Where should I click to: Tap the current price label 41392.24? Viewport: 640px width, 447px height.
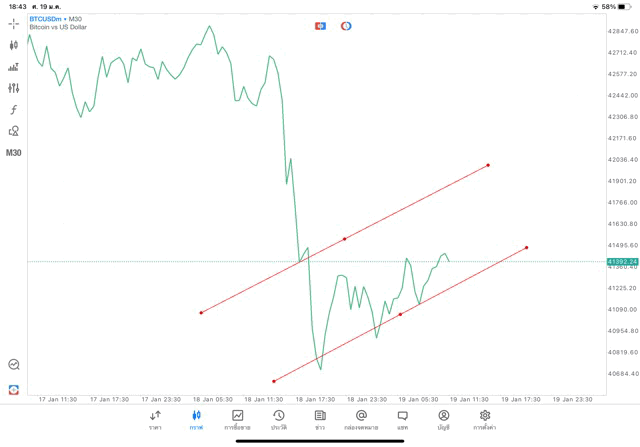(x=622, y=262)
